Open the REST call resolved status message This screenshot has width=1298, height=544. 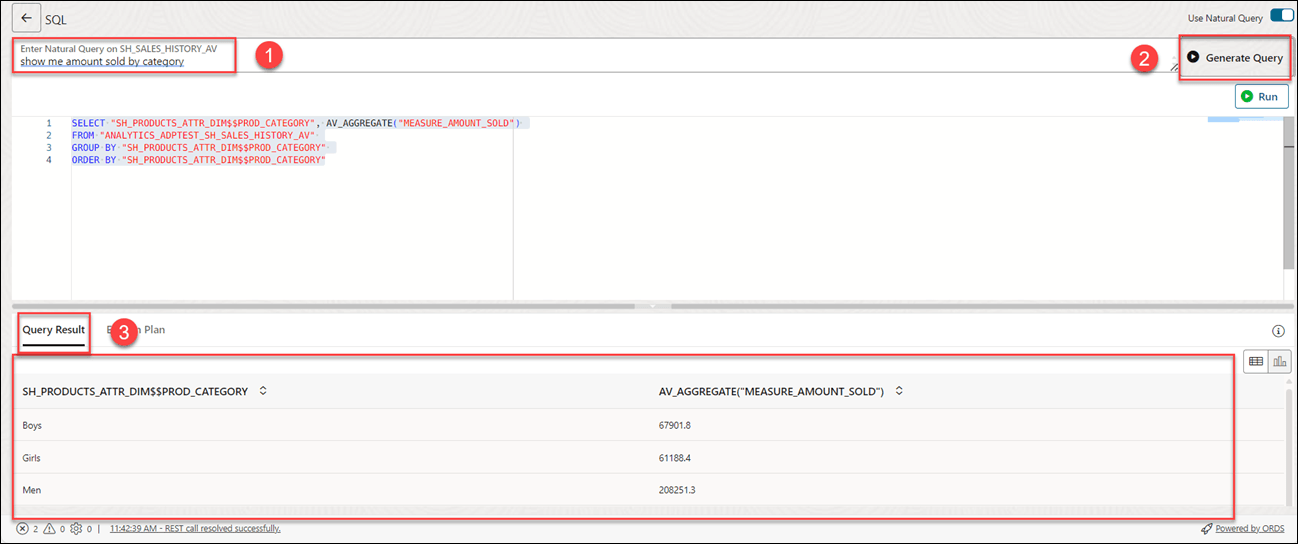tap(195, 528)
